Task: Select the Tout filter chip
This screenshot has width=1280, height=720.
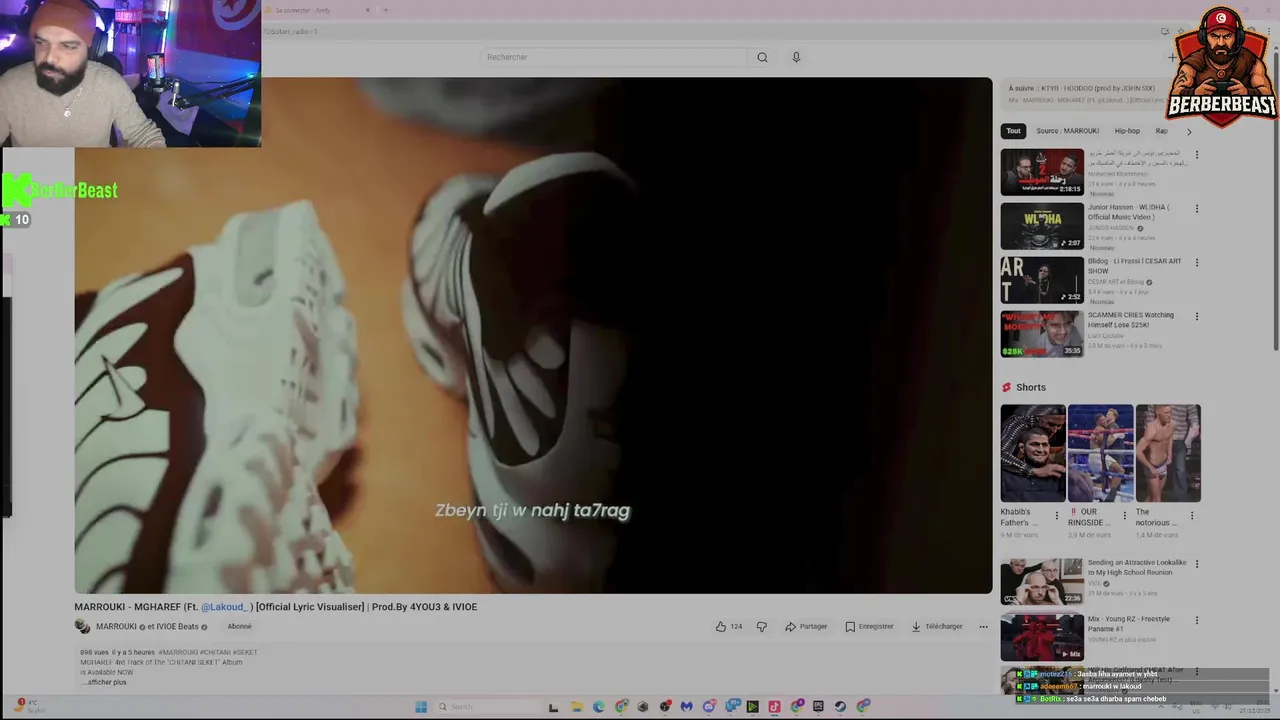Action: tap(1013, 131)
